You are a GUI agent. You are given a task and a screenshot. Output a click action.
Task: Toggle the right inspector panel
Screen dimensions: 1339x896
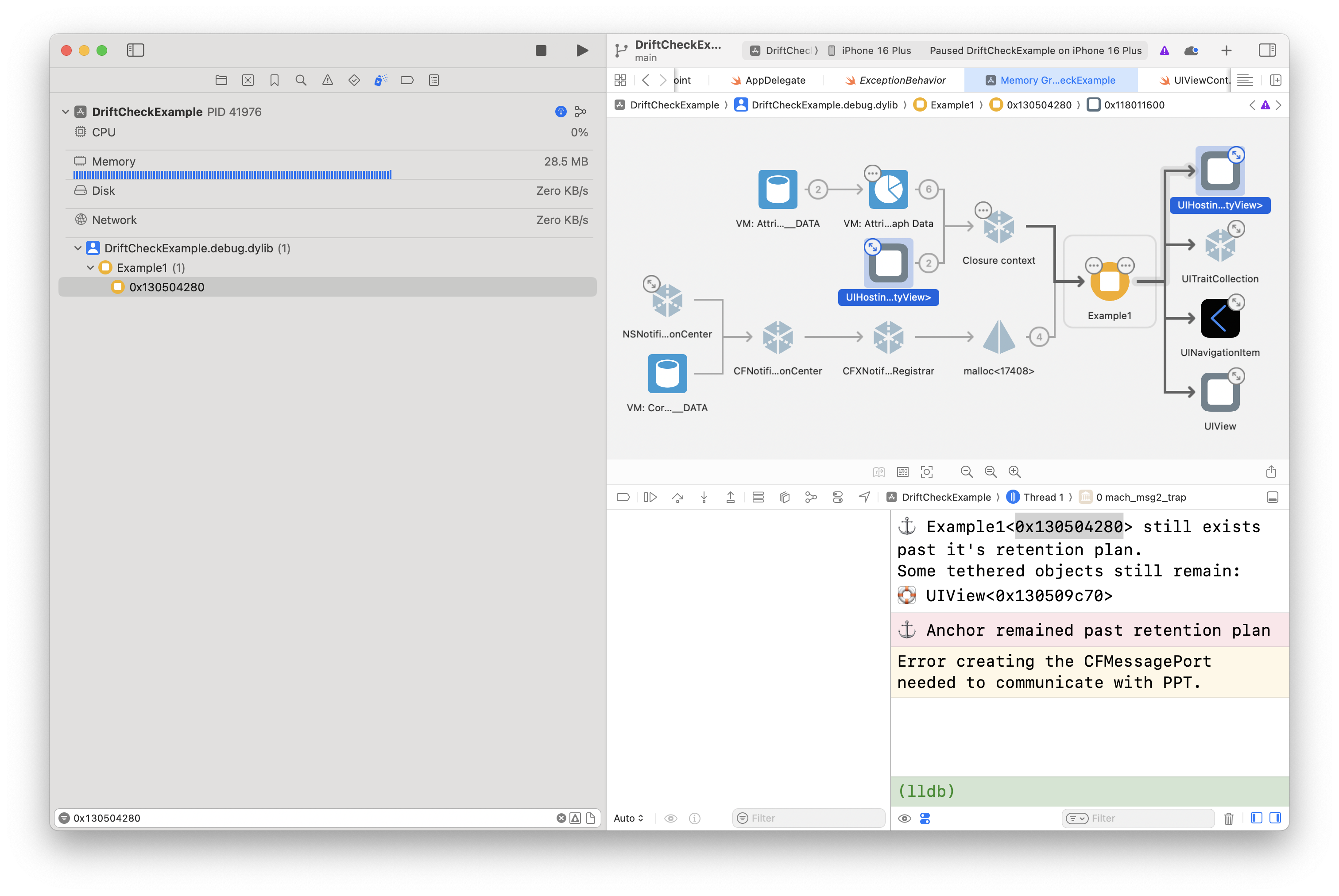1266,50
